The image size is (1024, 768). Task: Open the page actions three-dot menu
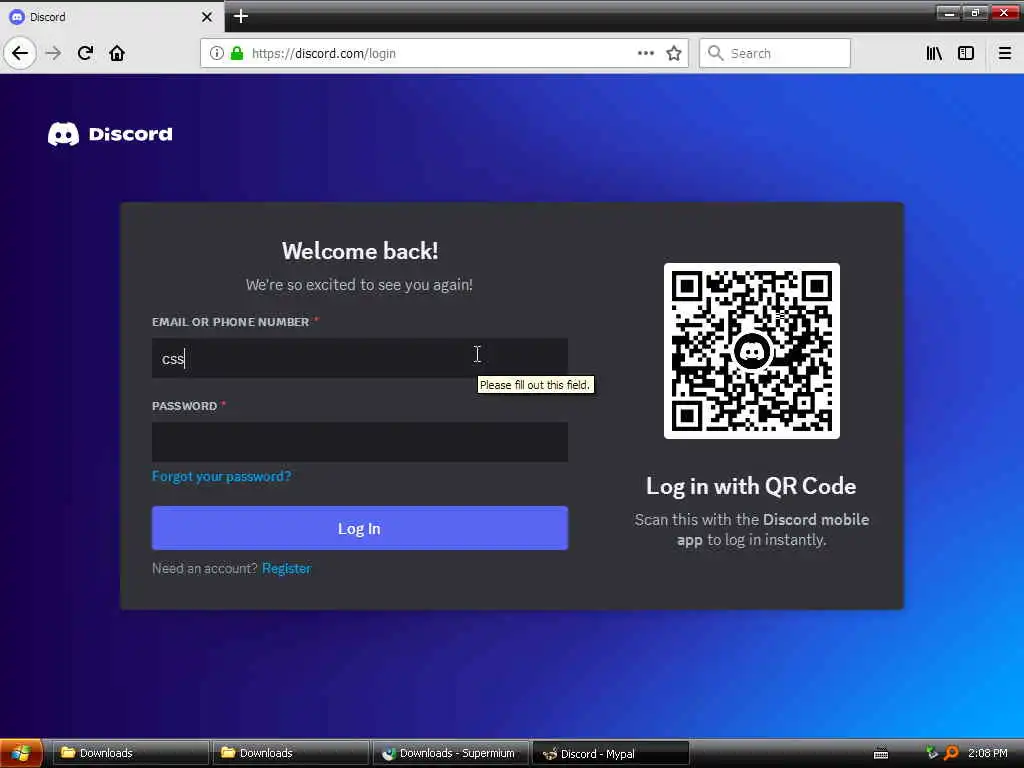pyautogui.click(x=646, y=53)
